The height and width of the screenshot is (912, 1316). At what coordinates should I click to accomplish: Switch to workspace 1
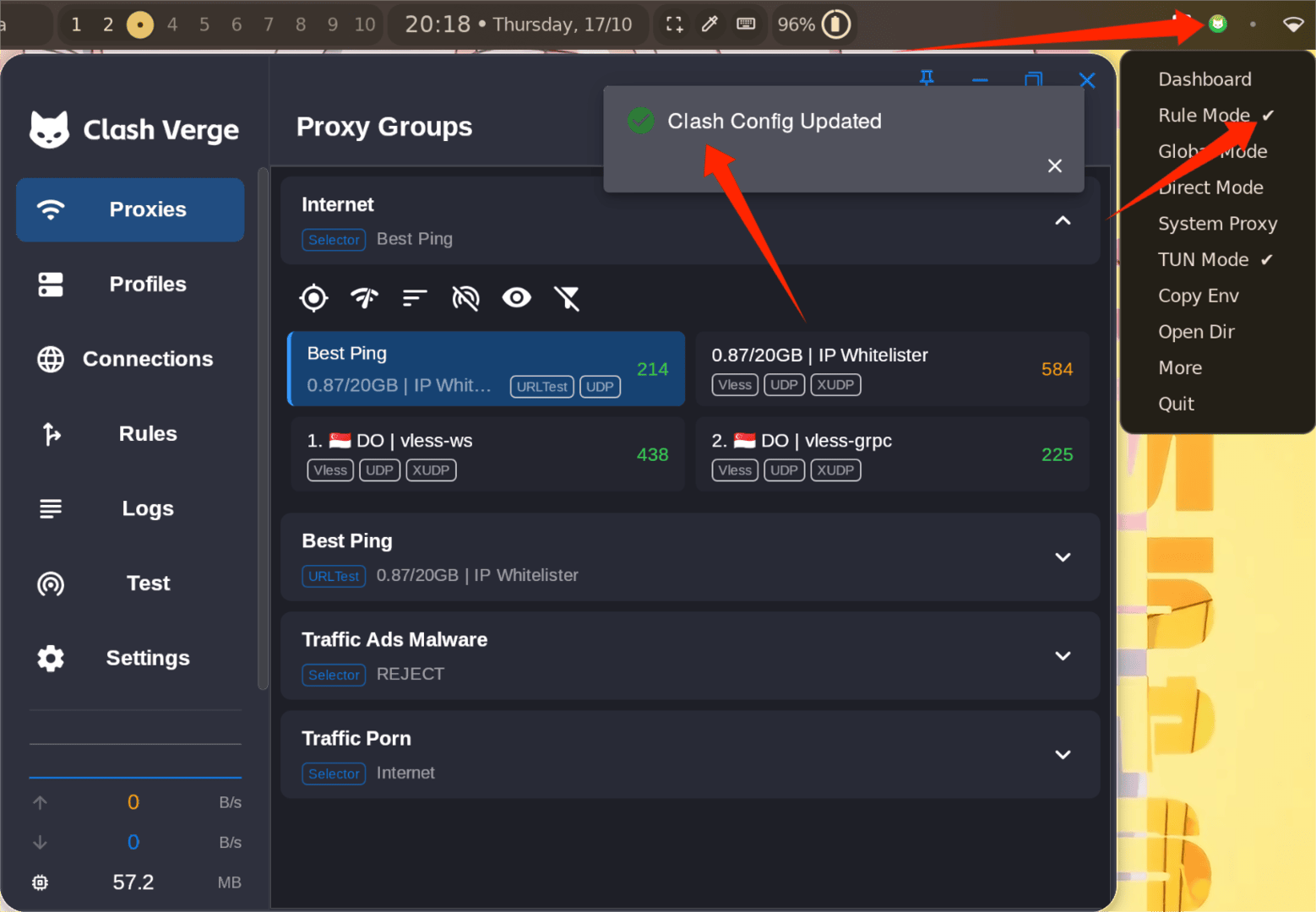pos(76,24)
